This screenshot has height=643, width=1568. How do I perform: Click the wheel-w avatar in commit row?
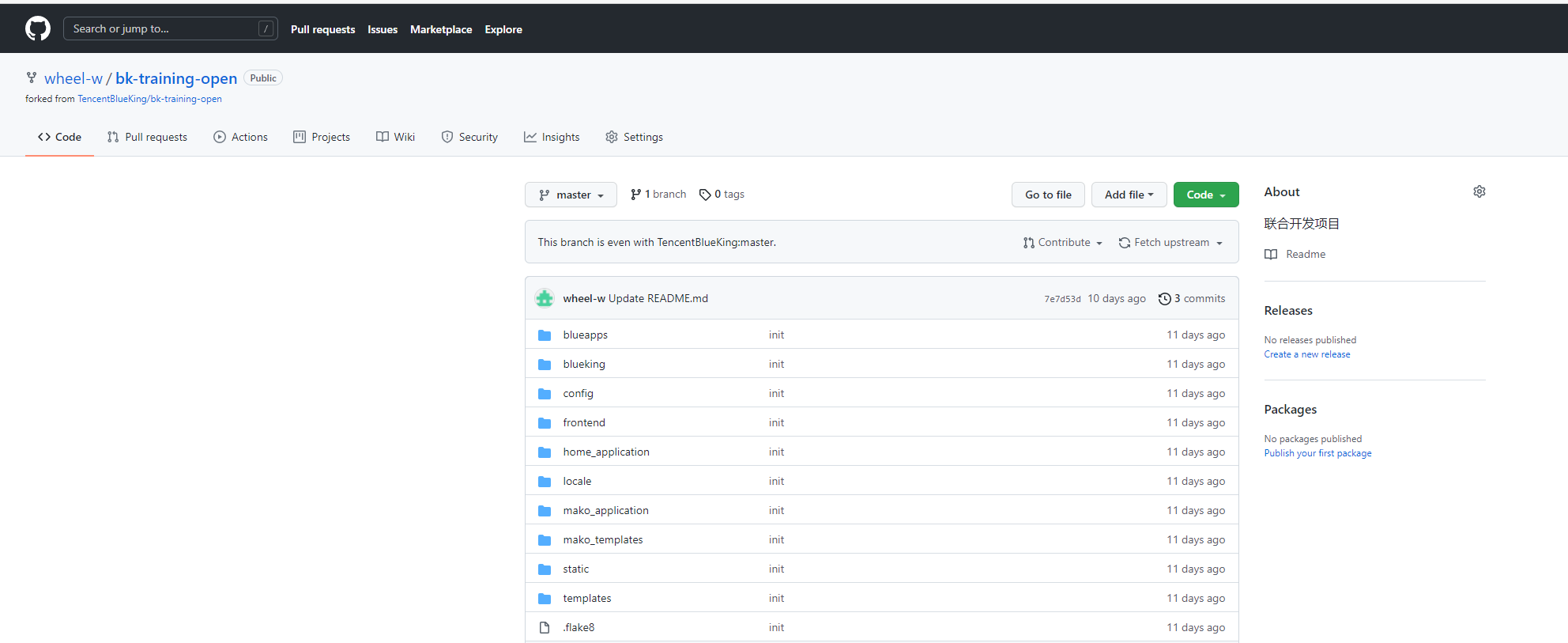[545, 298]
